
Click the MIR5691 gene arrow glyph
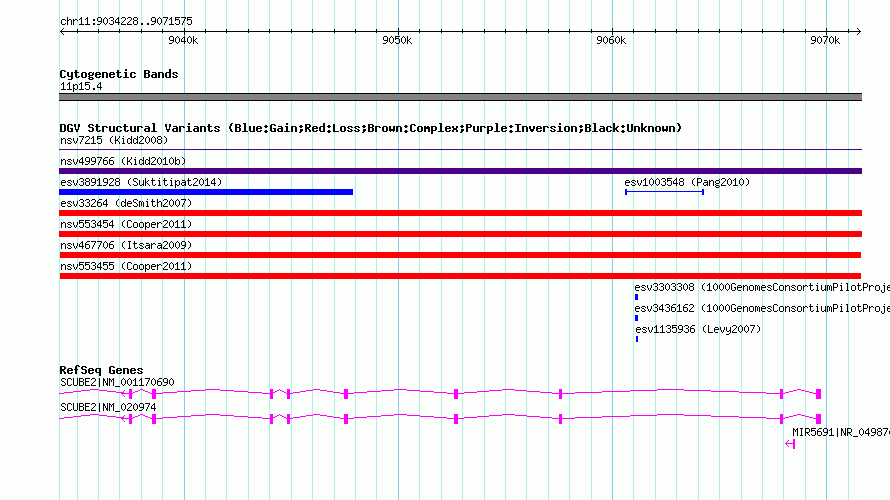pos(790,444)
